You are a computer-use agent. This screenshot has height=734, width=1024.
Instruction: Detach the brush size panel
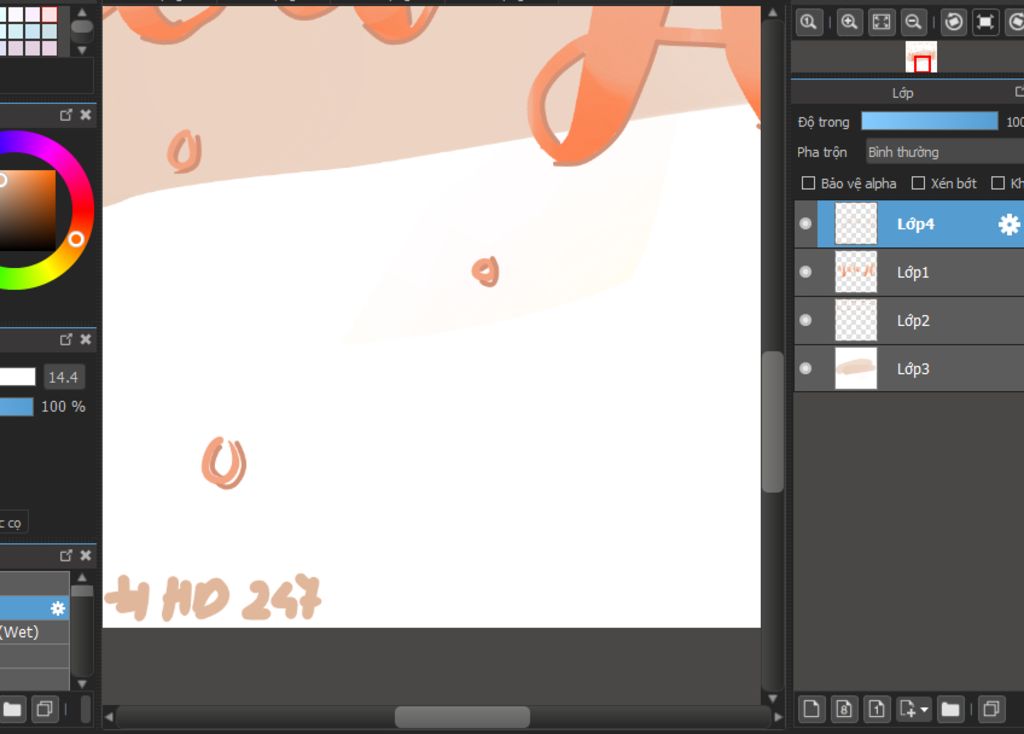(x=66, y=340)
